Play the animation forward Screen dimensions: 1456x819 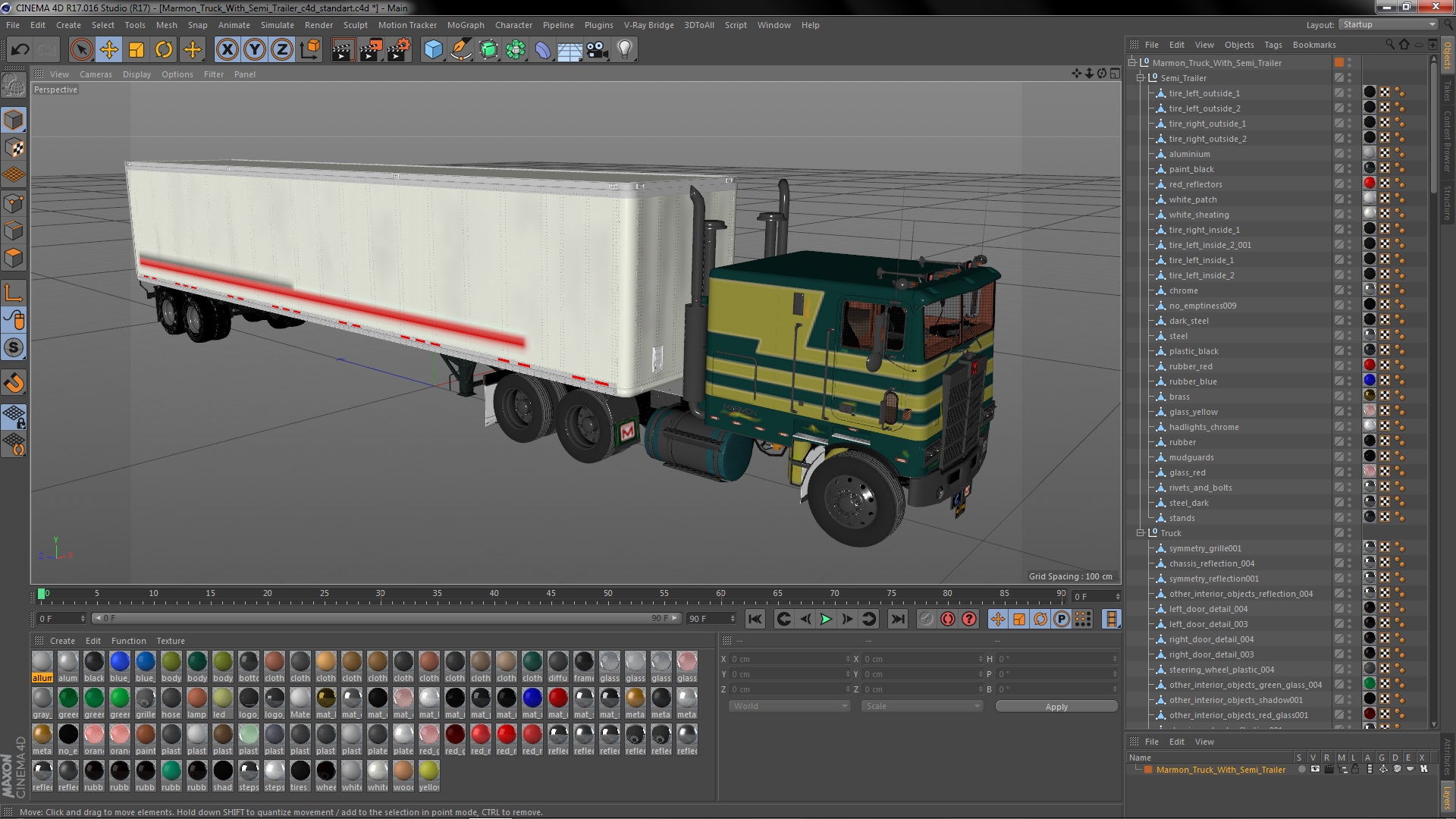pyautogui.click(x=826, y=620)
